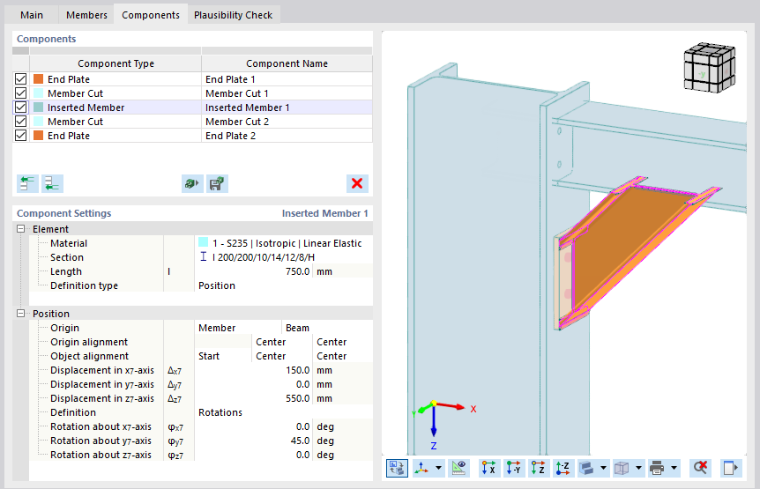Click the transparent cube display icon
Viewport: 760px width, 489px height.
[622, 468]
